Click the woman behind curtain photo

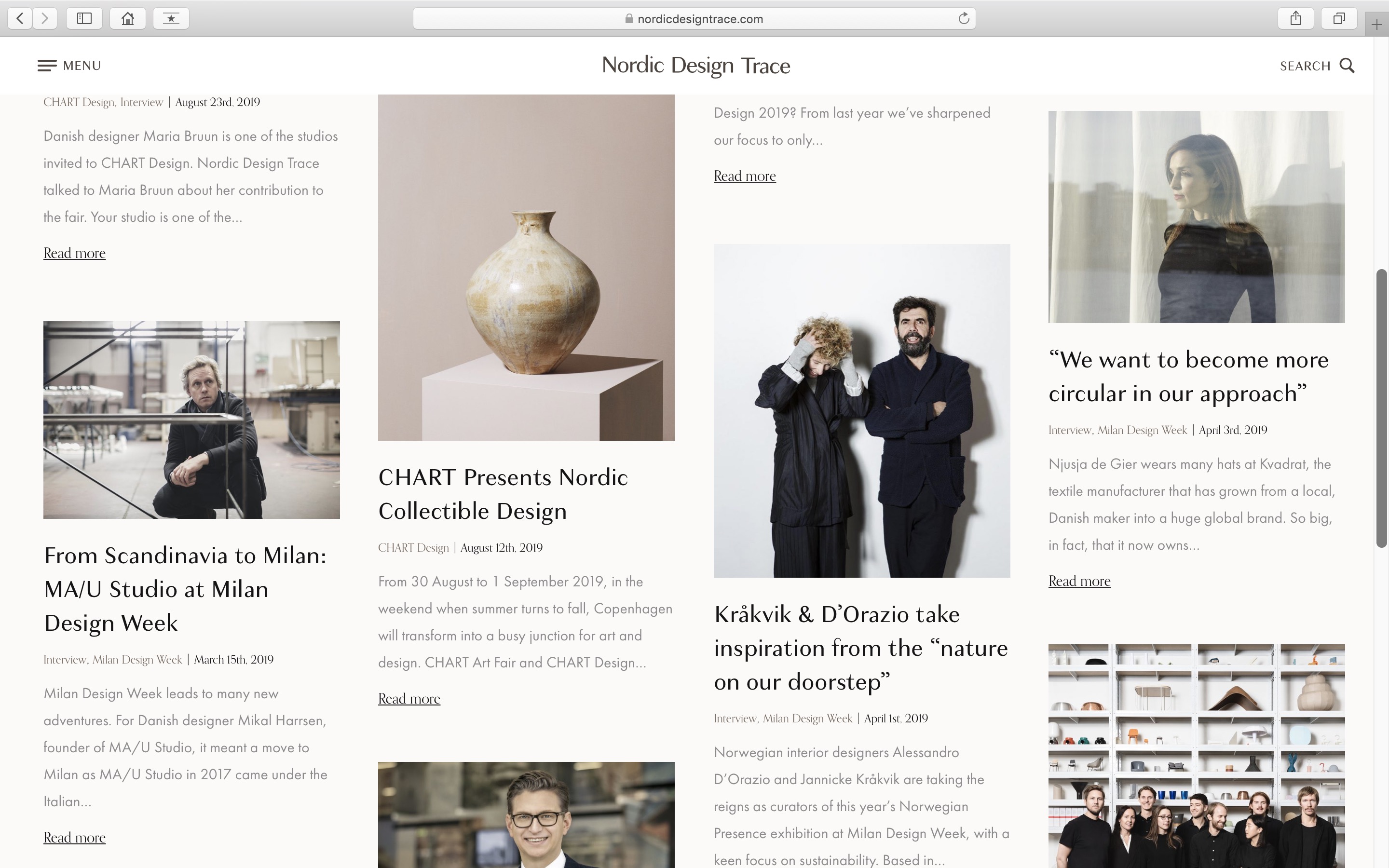click(1196, 217)
